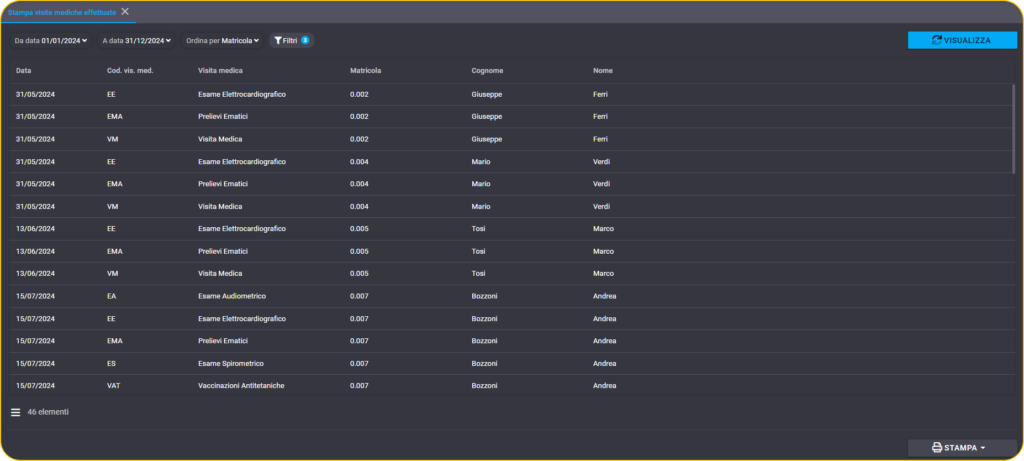Open the A data 31/12/2024 dropdown

(x=136, y=40)
